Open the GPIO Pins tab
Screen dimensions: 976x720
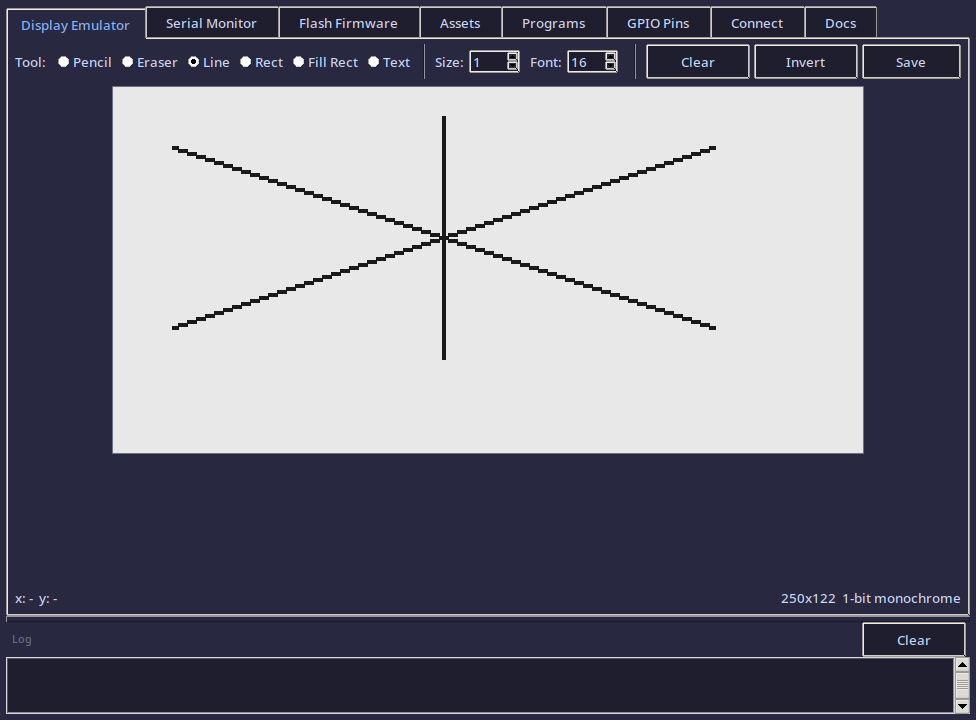[x=658, y=22]
